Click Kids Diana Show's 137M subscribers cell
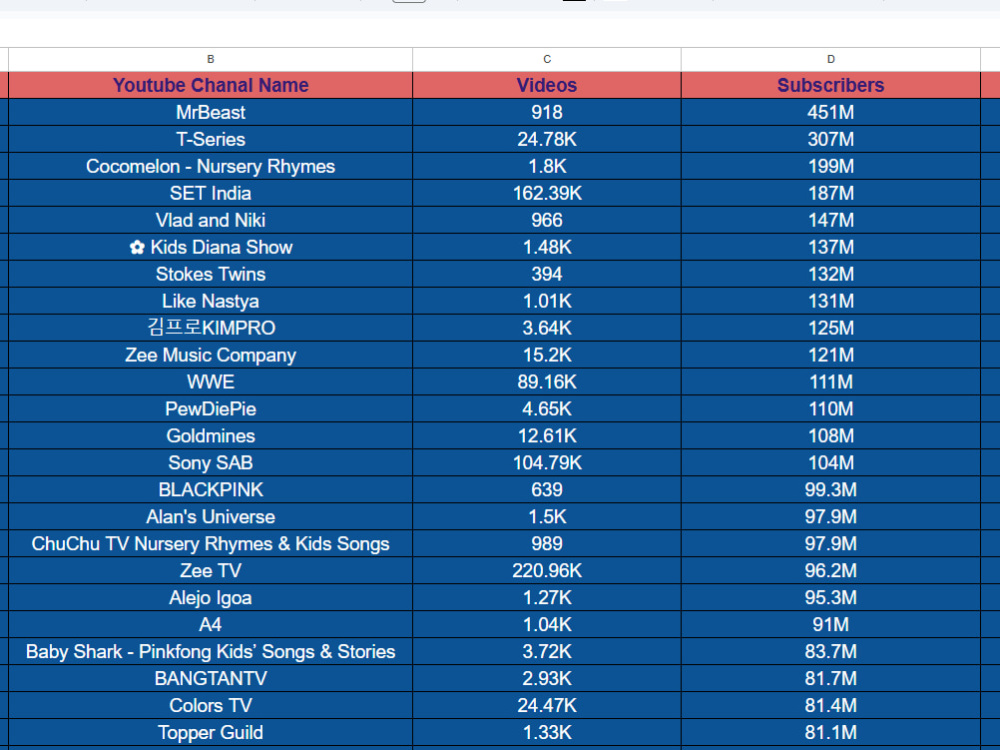 830,247
